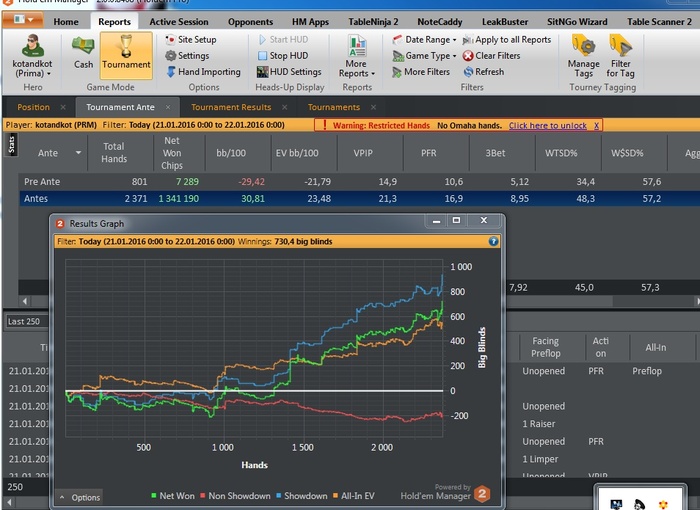Clear Filters in the ribbon
This screenshot has height=510, width=700.
pos(492,56)
